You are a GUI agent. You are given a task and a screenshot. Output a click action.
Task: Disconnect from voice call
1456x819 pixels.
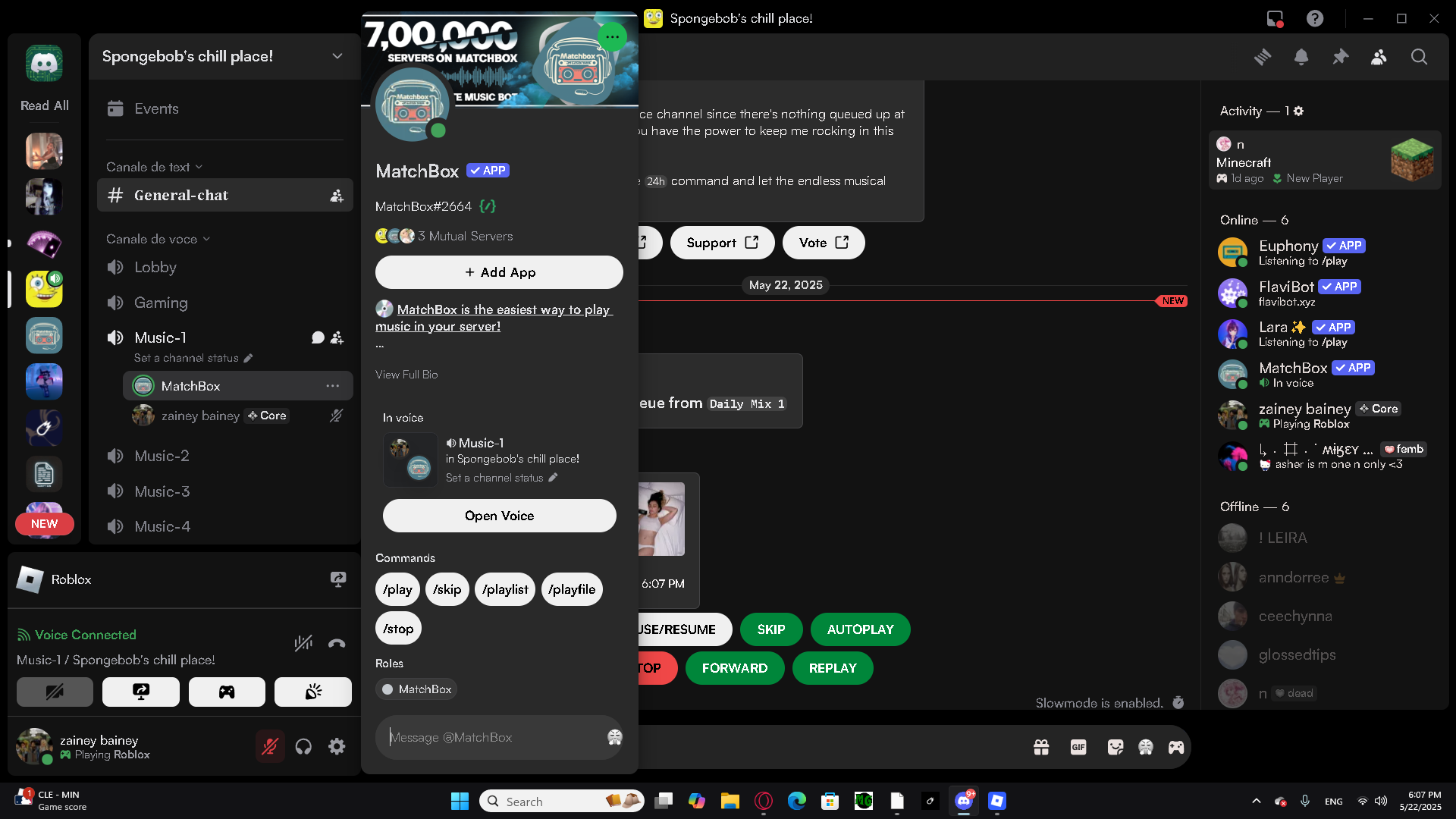337,643
